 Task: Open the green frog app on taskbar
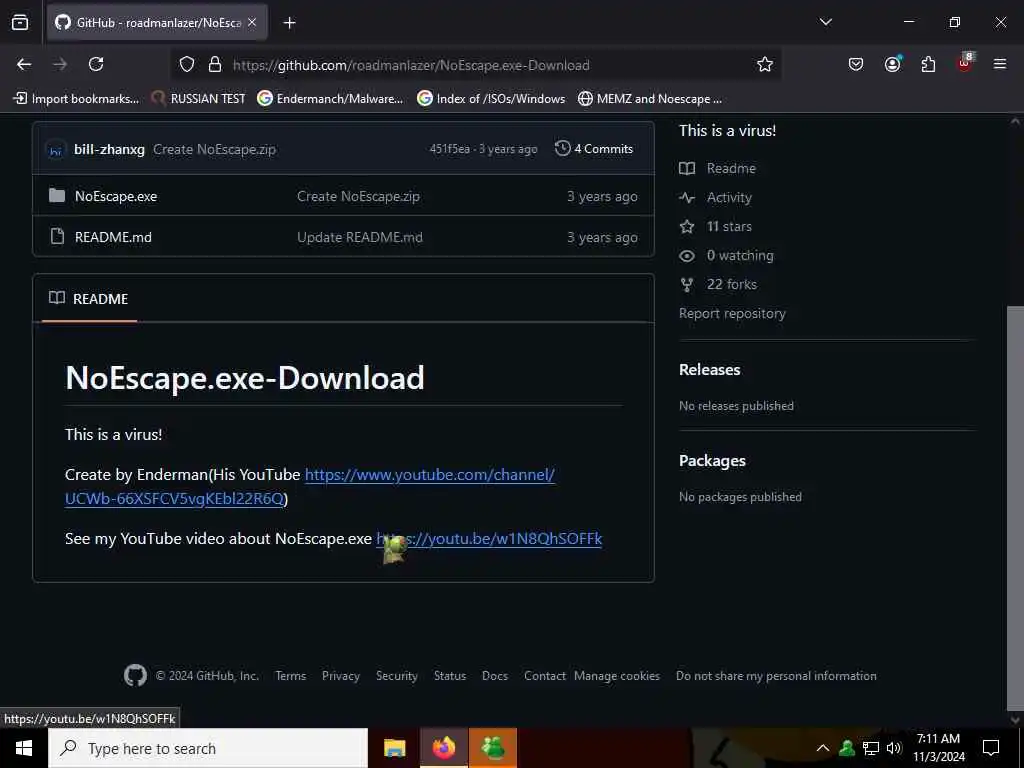click(493, 748)
